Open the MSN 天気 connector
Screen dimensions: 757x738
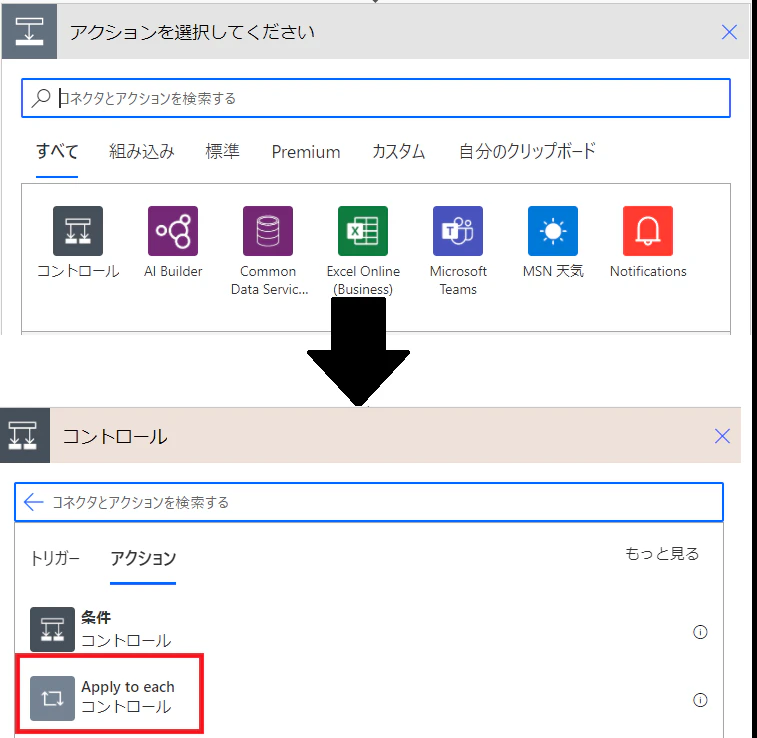[553, 231]
